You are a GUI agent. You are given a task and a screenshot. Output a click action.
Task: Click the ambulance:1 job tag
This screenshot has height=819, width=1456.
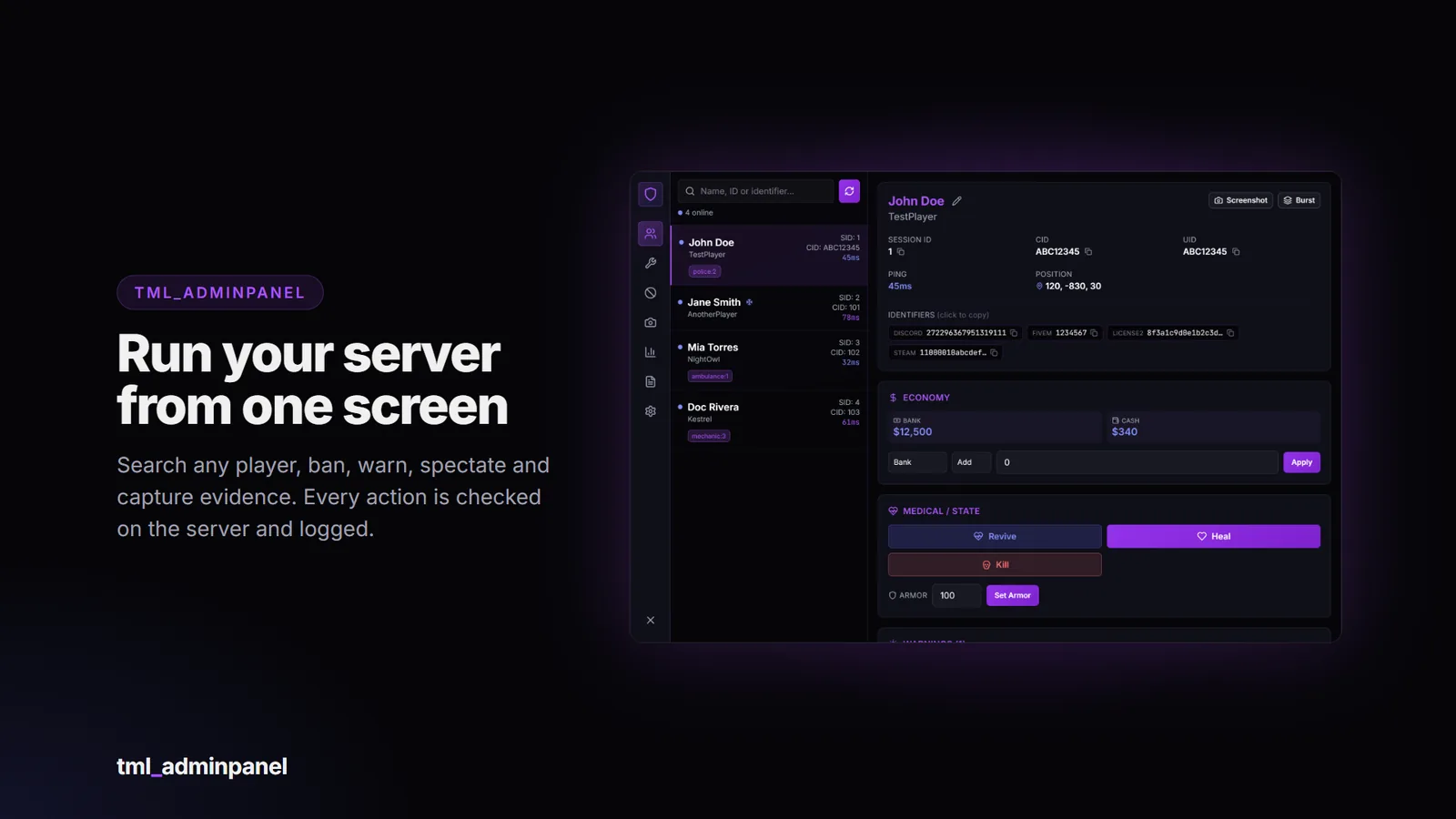710,376
